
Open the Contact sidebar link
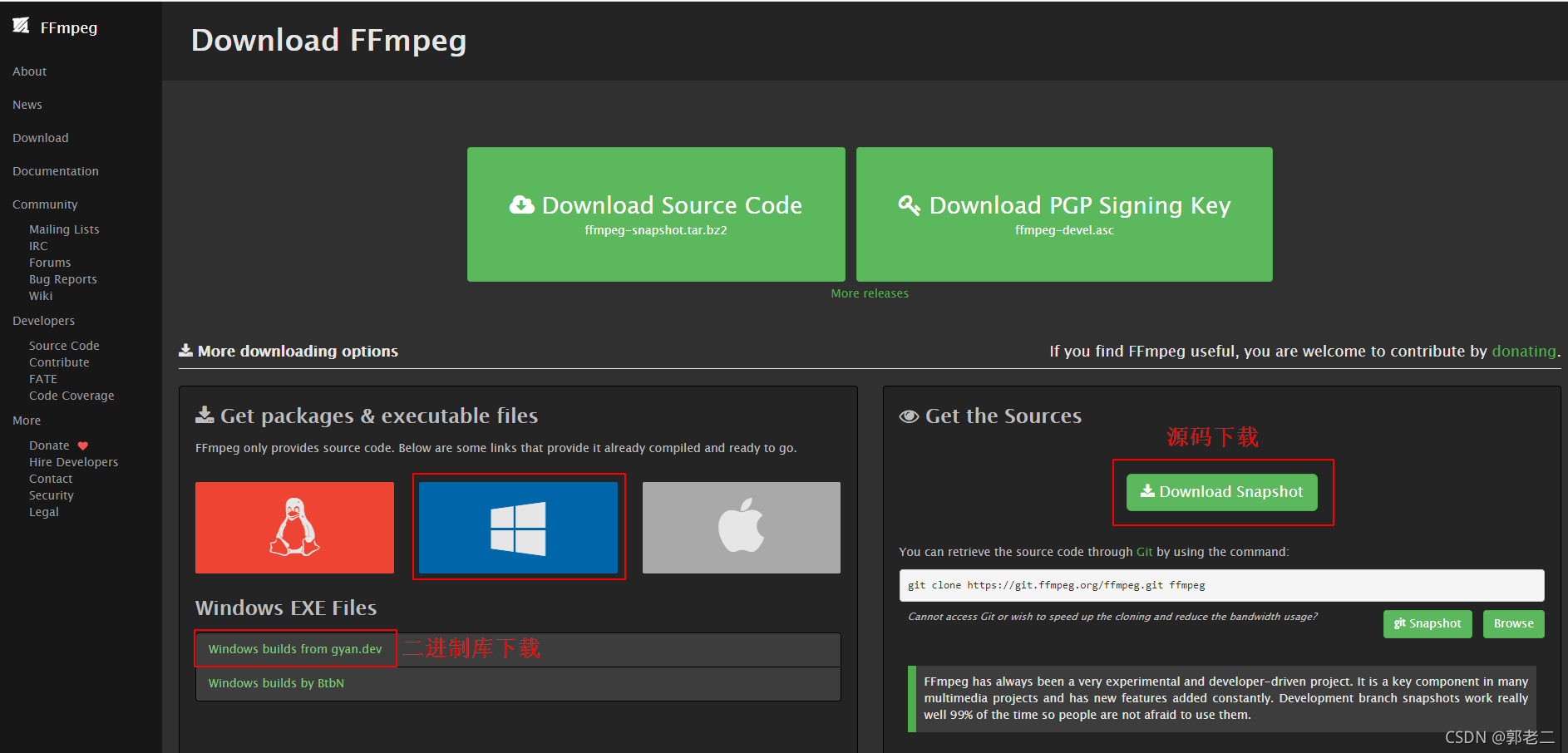pyautogui.click(x=51, y=479)
